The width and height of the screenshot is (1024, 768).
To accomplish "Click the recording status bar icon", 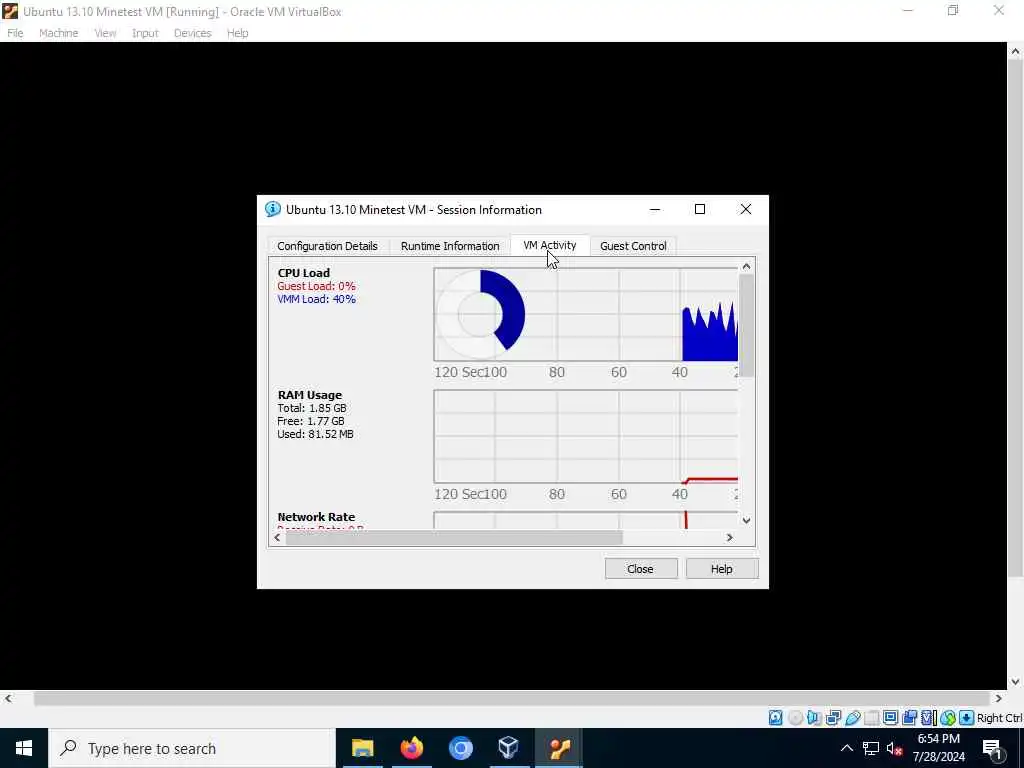I will [909, 718].
